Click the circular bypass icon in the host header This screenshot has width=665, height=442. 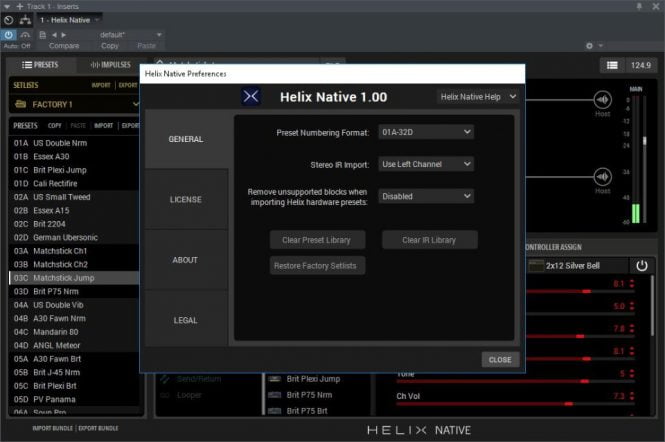[8, 20]
